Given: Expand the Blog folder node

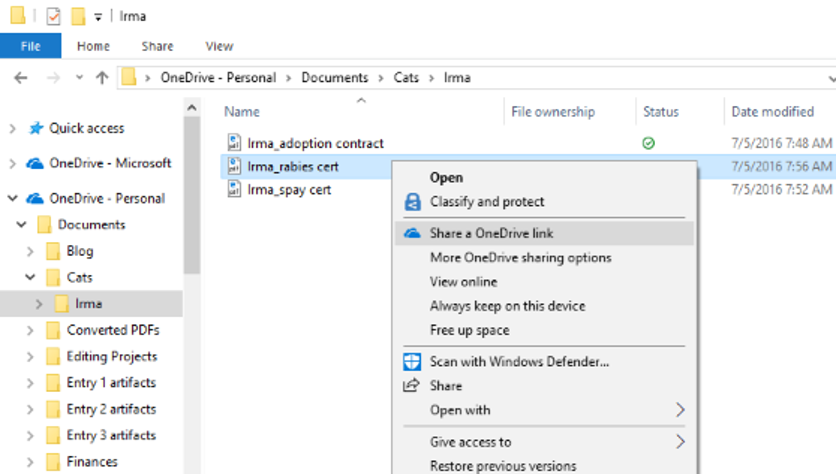Looking at the screenshot, I should [30, 251].
